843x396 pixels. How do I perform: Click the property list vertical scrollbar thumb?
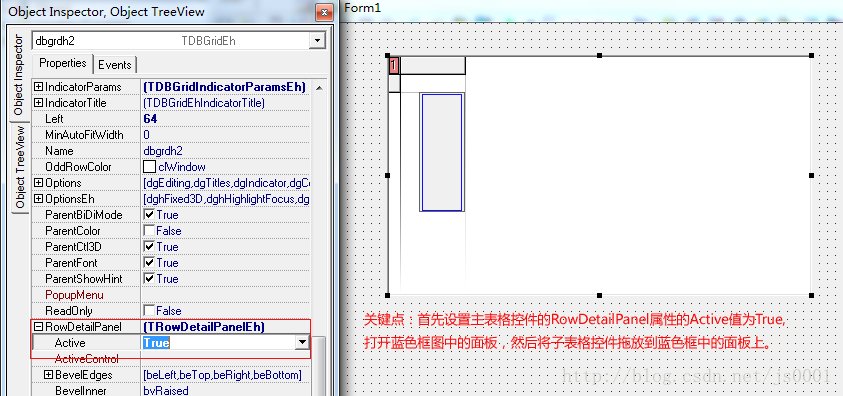[x=319, y=366]
